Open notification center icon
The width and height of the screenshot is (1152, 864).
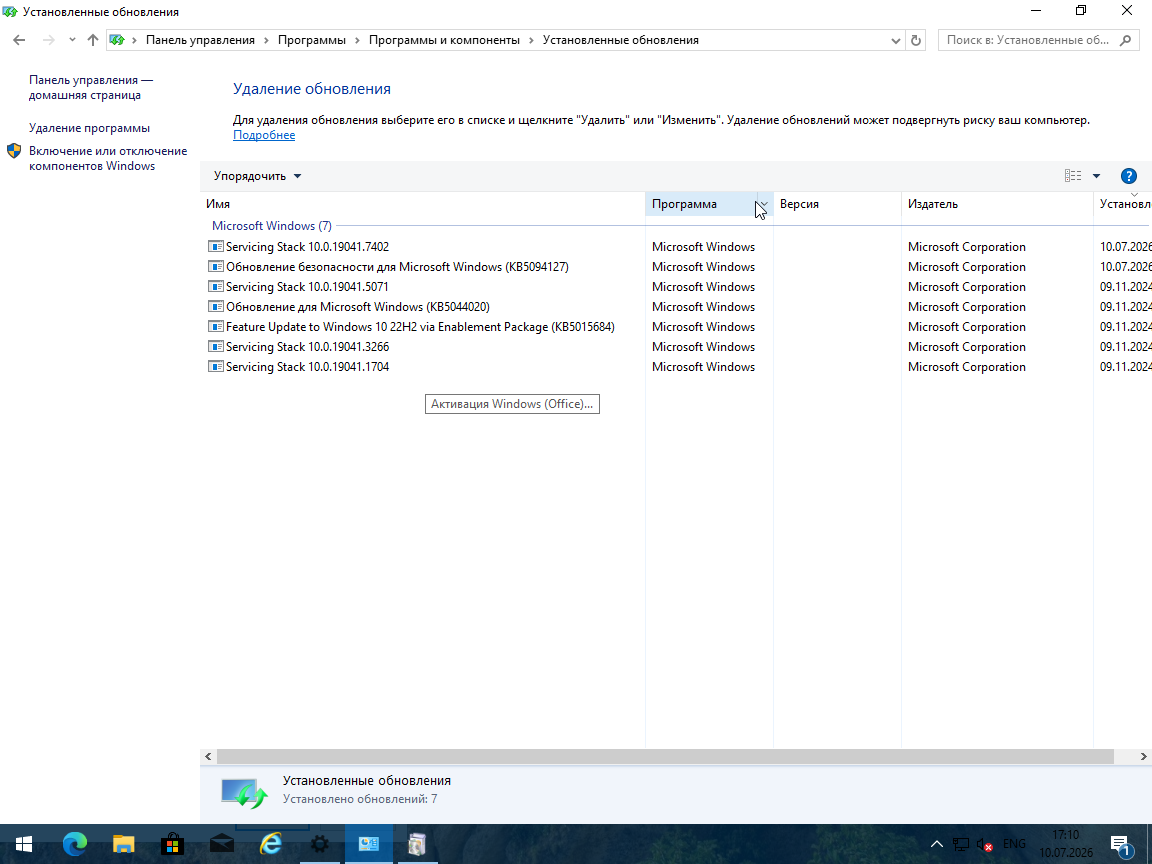pyautogui.click(x=1120, y=845)
